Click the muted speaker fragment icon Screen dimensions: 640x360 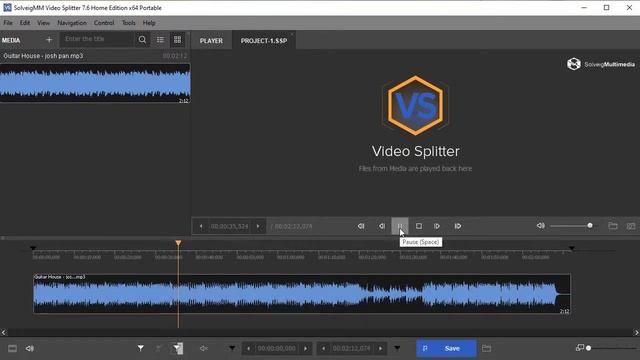tap(204, 348)
